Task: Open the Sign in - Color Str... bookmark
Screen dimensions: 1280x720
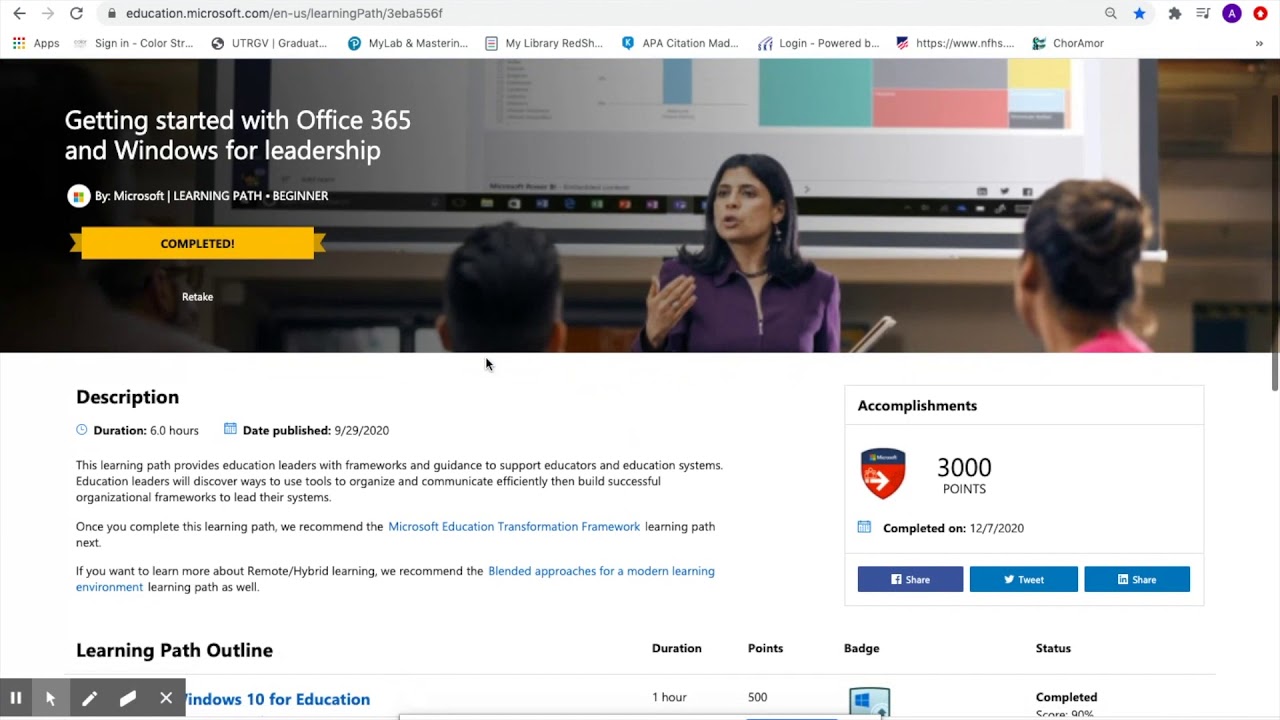Action: (133, 43)
